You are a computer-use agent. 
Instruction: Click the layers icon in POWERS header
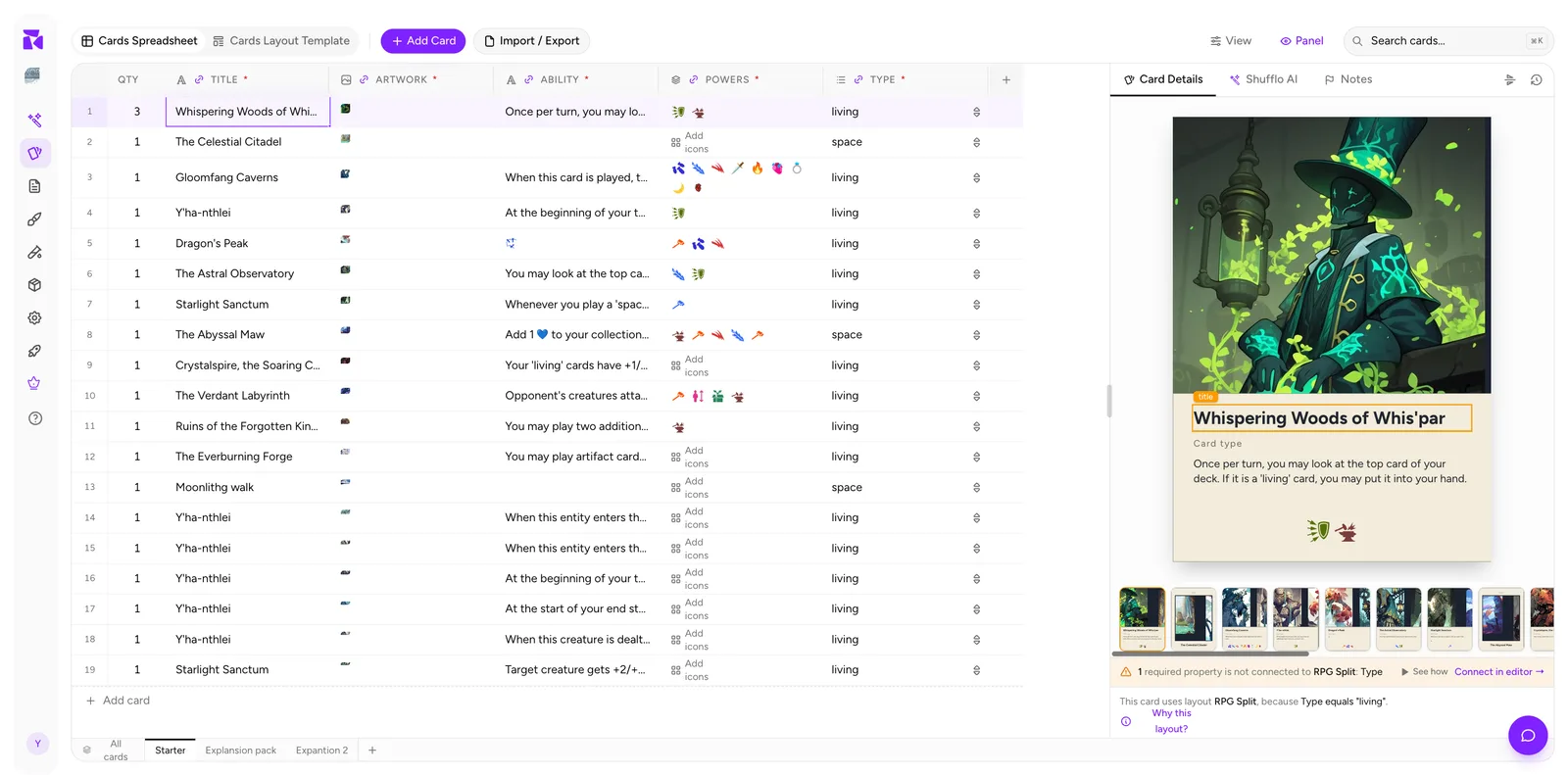[675, 79]
